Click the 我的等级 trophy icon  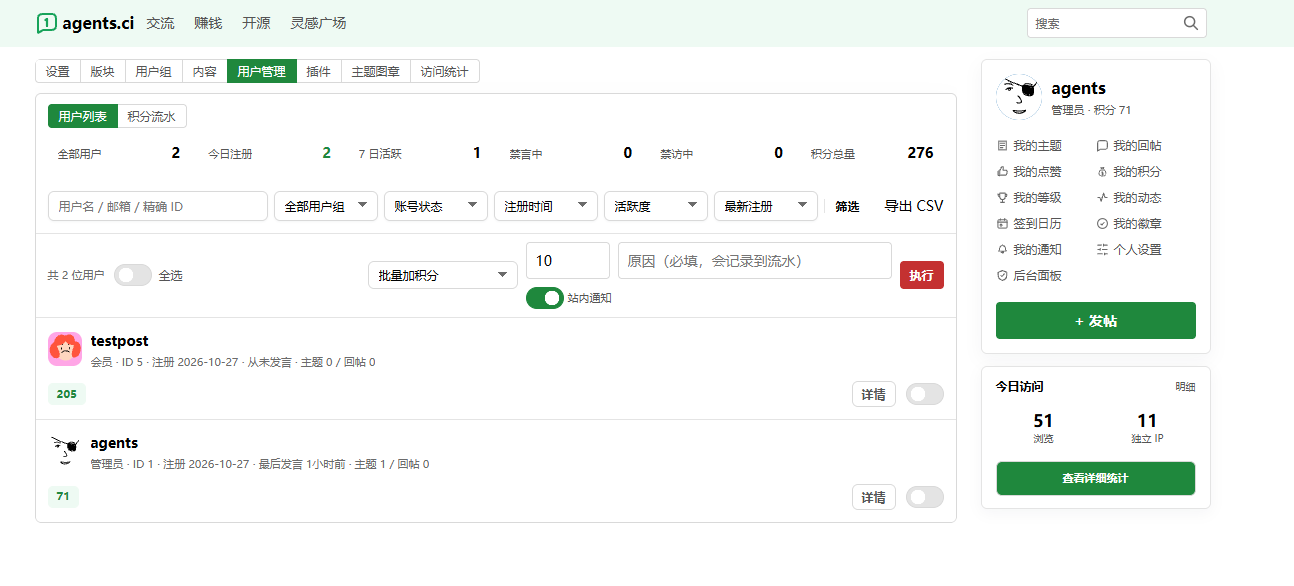coord(1003,198)
